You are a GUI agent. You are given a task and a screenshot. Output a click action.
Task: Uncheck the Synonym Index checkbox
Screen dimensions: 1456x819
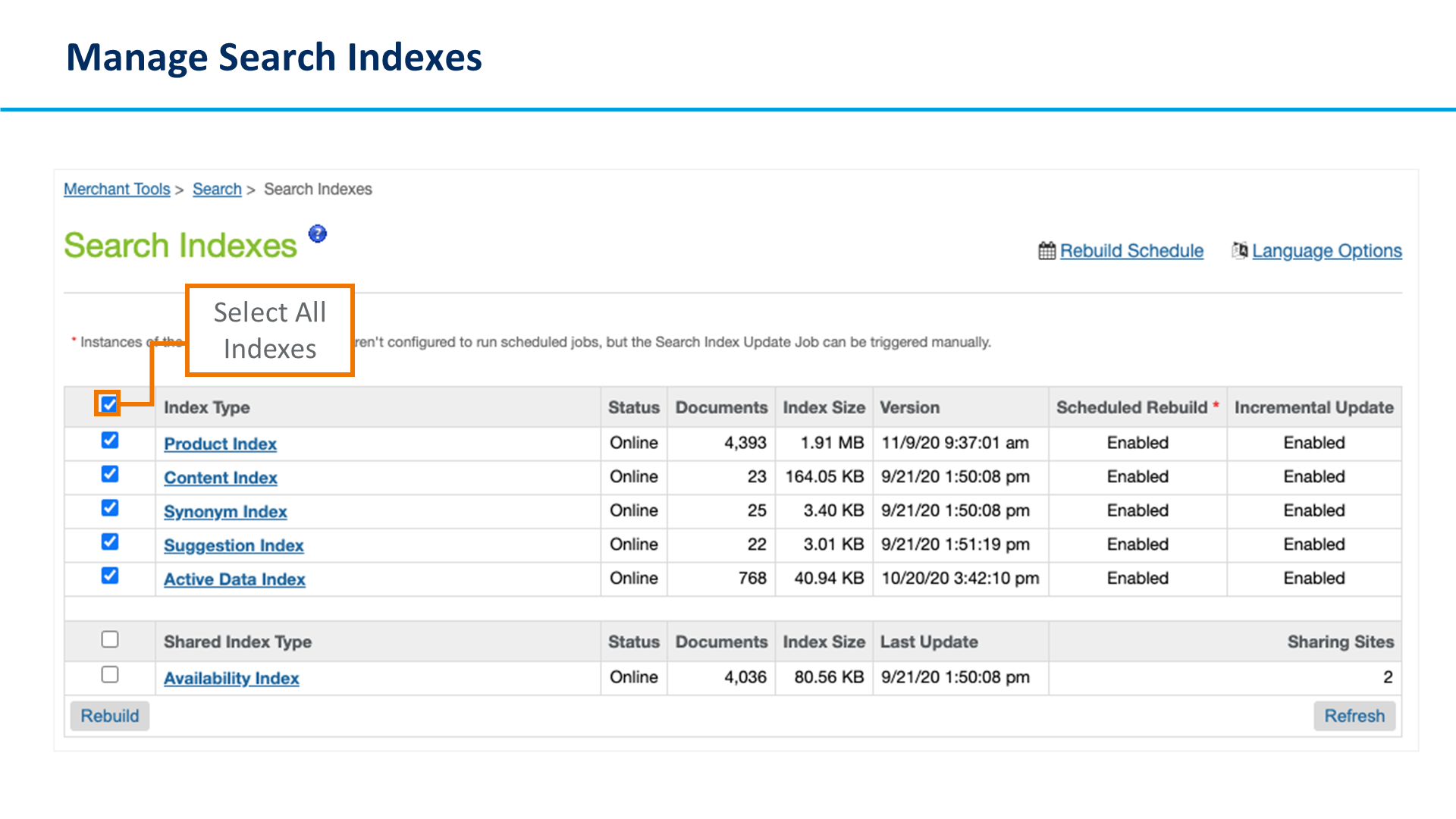click(x=110, y=507)
